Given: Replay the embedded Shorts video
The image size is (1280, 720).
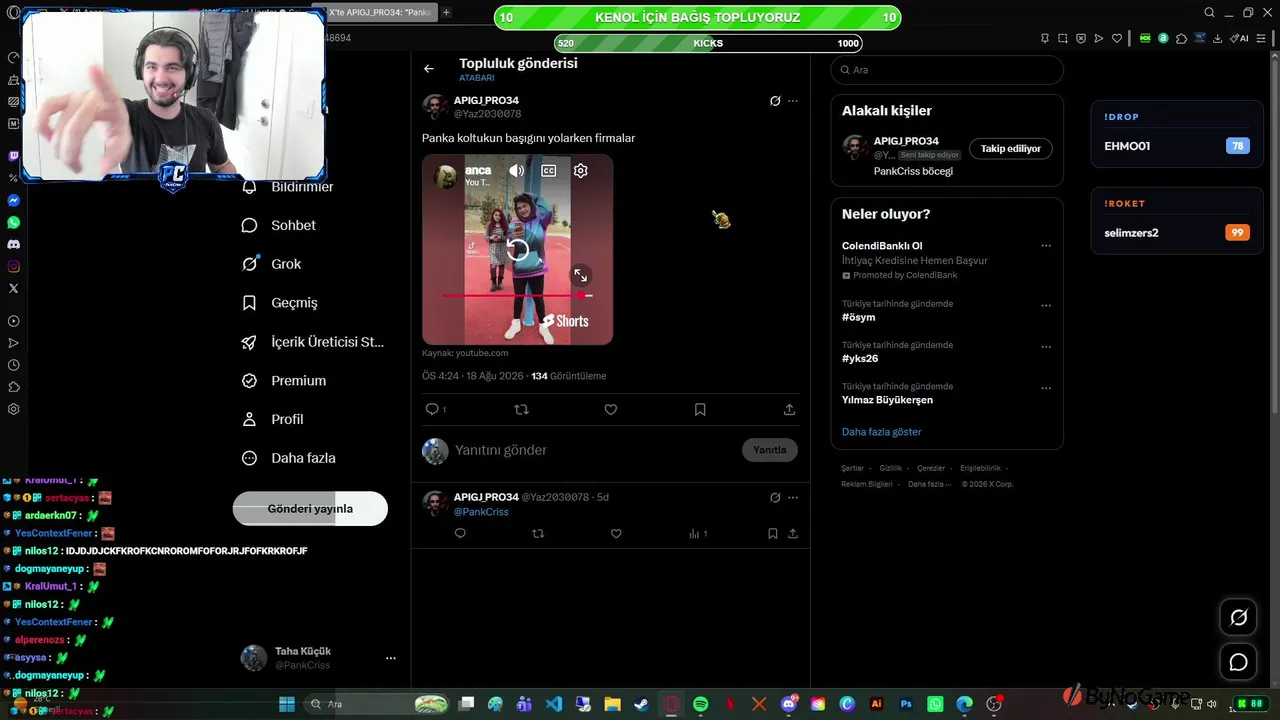Looking at the screenshot, I should pos(517,250).
